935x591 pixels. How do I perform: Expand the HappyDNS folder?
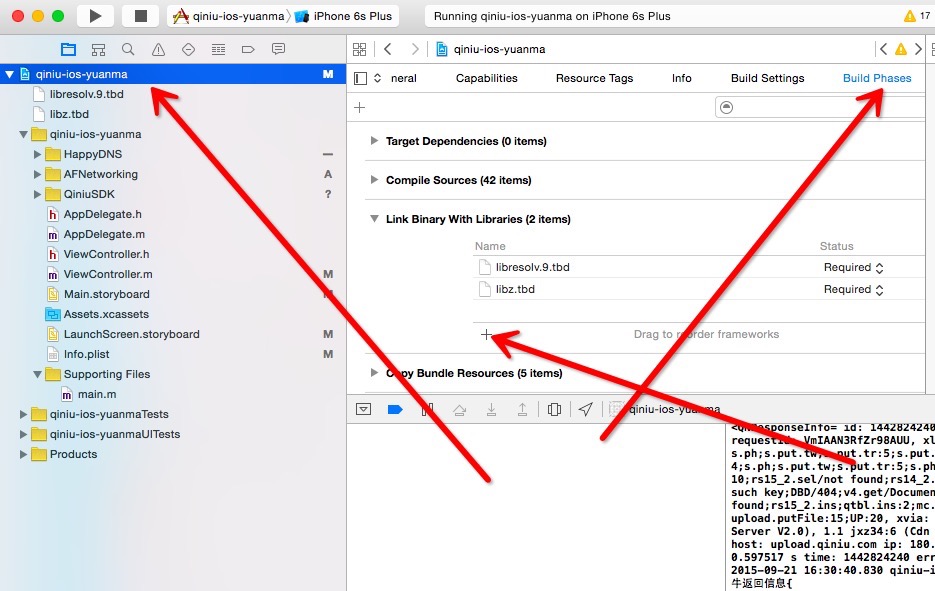pos(37,154)
